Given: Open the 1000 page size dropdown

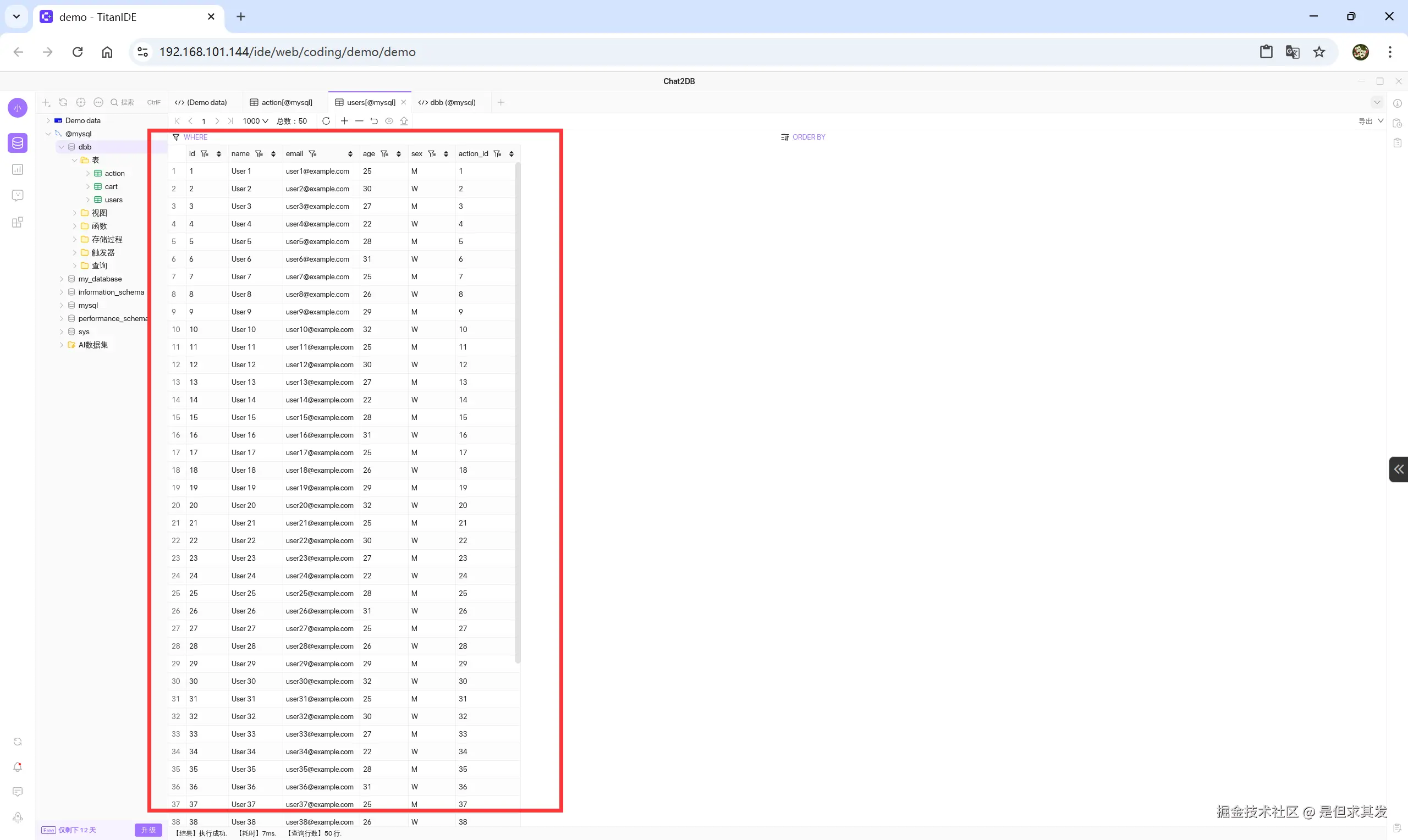Looking at the screenshot, I should (x=255, y=120).
